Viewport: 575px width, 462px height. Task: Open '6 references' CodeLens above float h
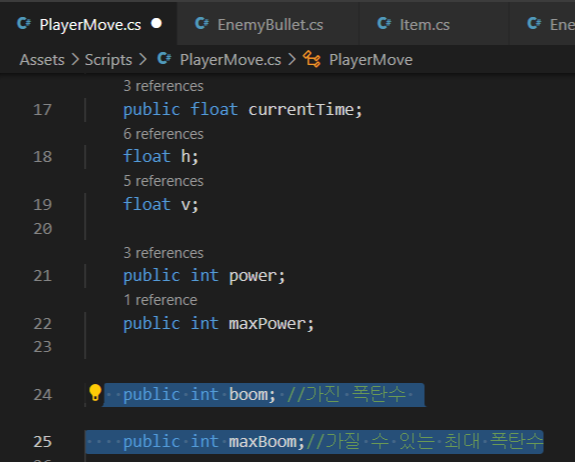[164, 134]
